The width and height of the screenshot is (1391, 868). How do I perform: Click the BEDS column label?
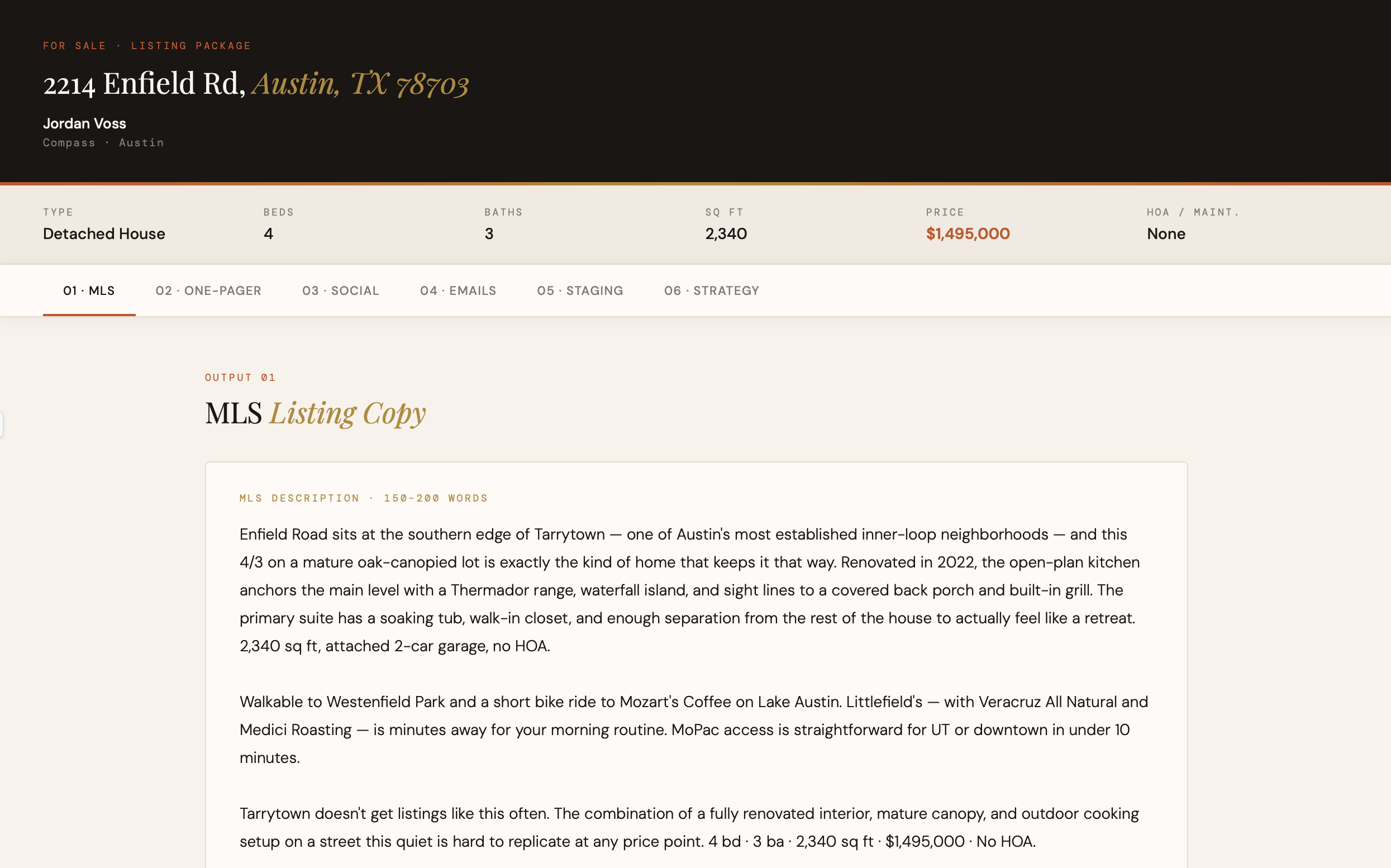(x=278, y=212)
